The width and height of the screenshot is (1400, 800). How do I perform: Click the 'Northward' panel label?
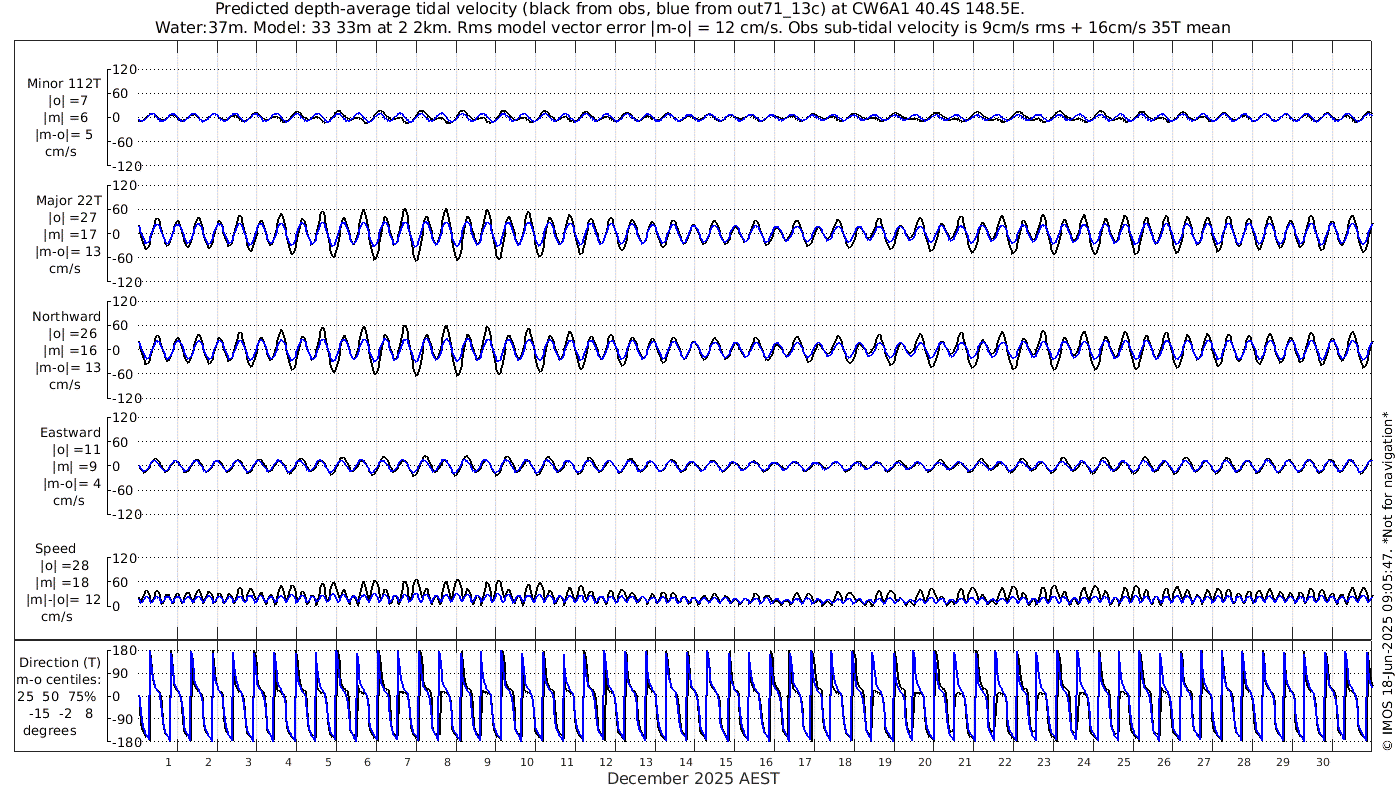coord(66,316)
